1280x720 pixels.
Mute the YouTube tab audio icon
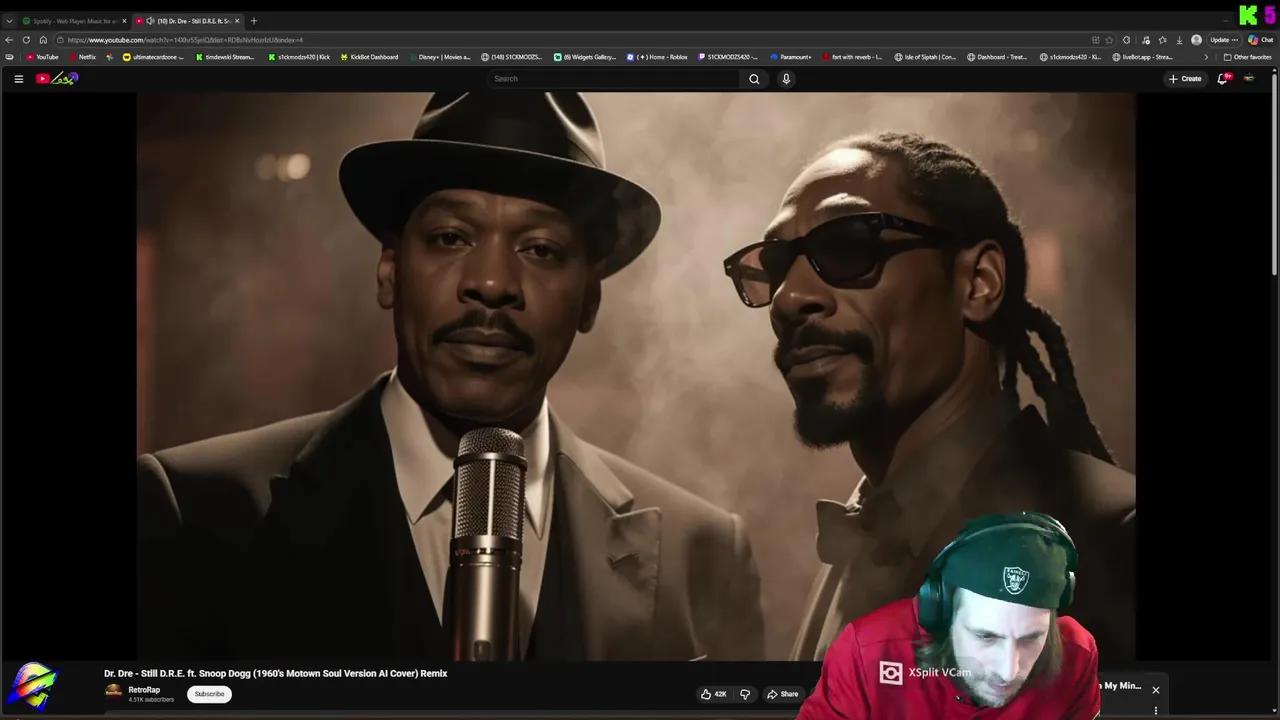tap(150, 21)
